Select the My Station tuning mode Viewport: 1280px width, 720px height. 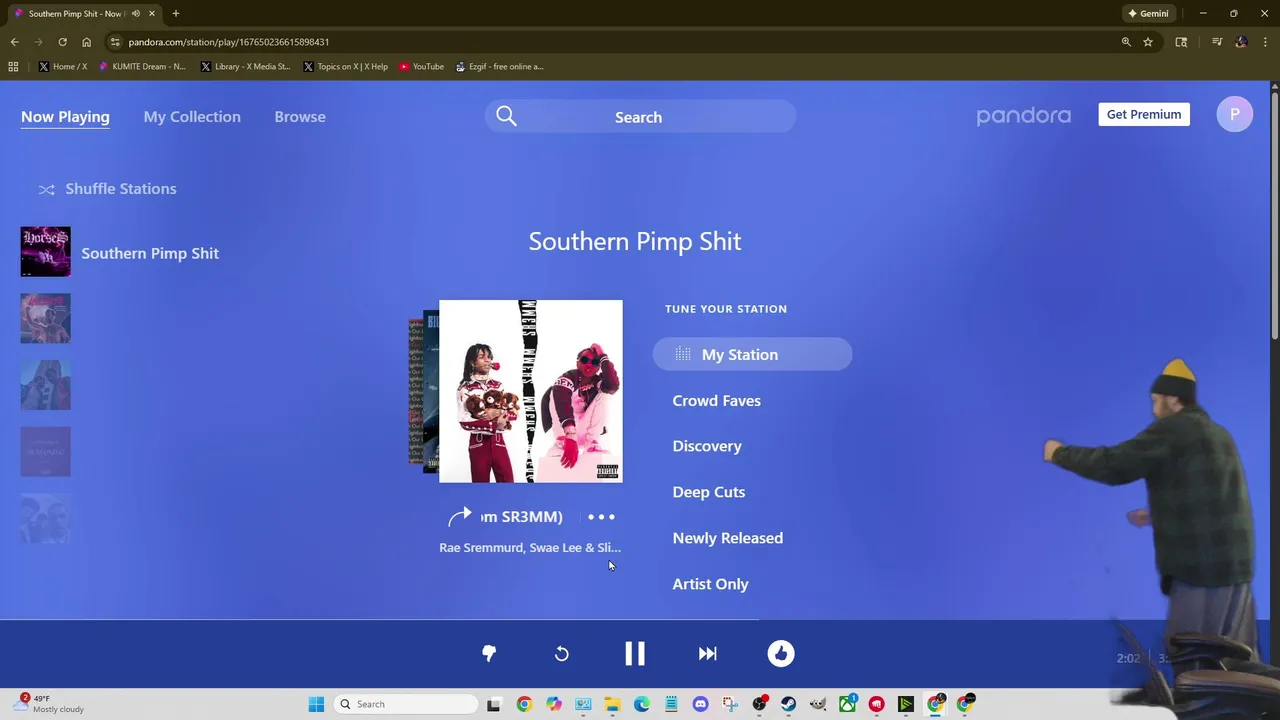tap(752, 355)
